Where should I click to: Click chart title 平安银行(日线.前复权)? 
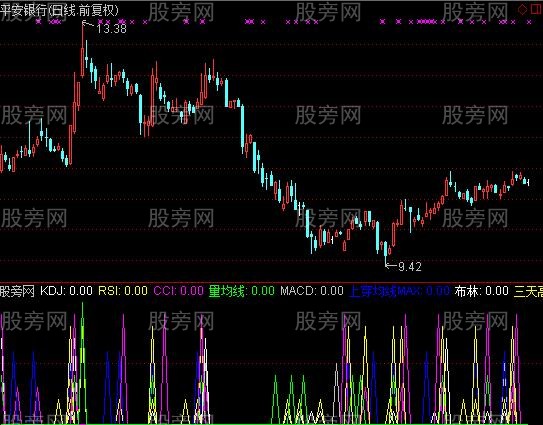point(59,10)
